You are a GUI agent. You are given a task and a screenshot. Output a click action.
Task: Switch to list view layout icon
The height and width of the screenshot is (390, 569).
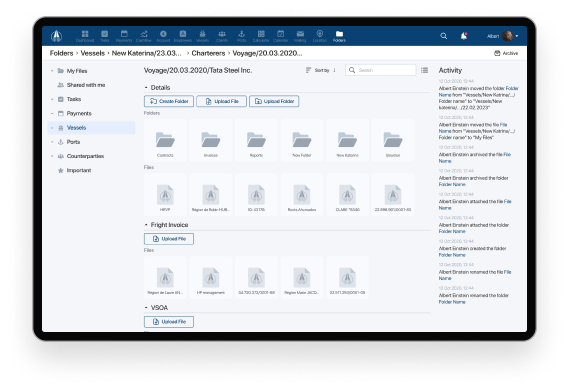(x=424, y=70)
